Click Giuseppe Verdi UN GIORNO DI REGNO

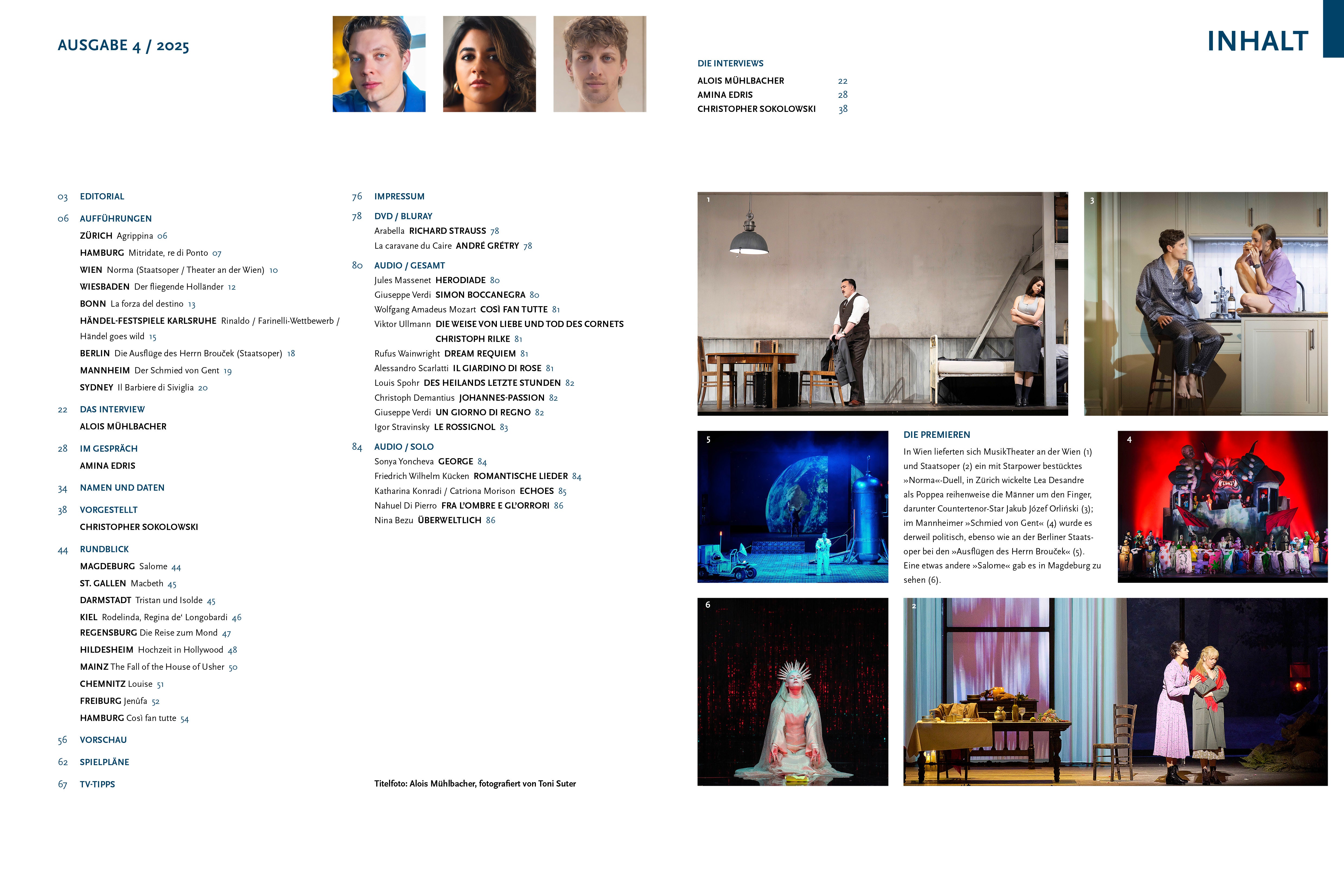459,413
